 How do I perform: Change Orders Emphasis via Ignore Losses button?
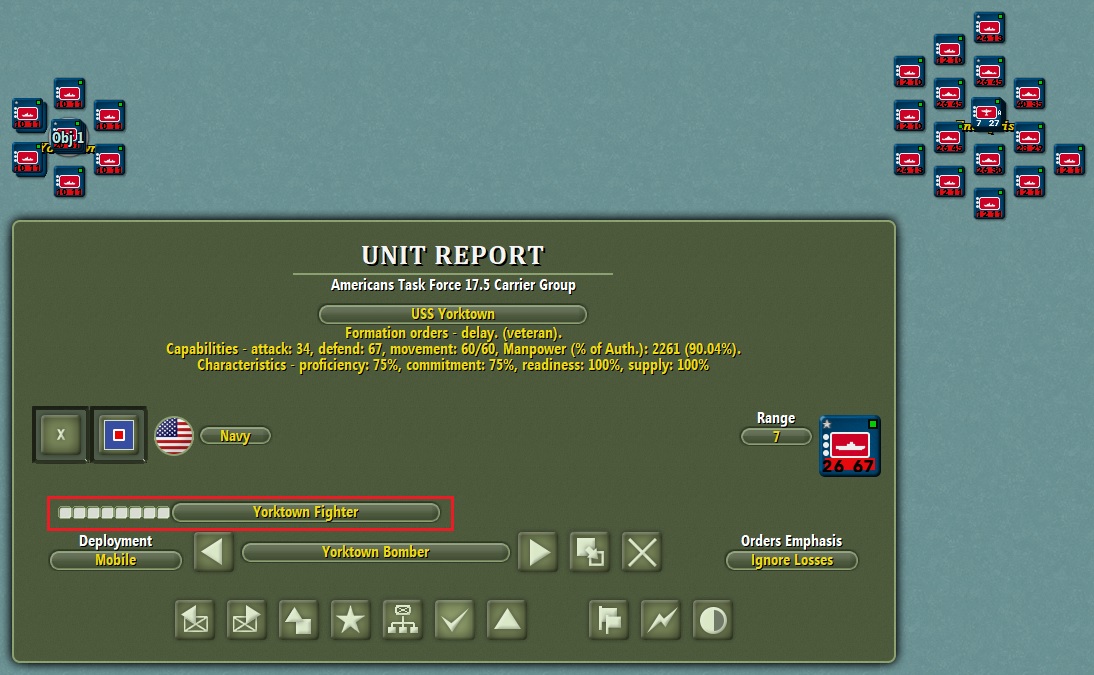[x=792, y=561]
